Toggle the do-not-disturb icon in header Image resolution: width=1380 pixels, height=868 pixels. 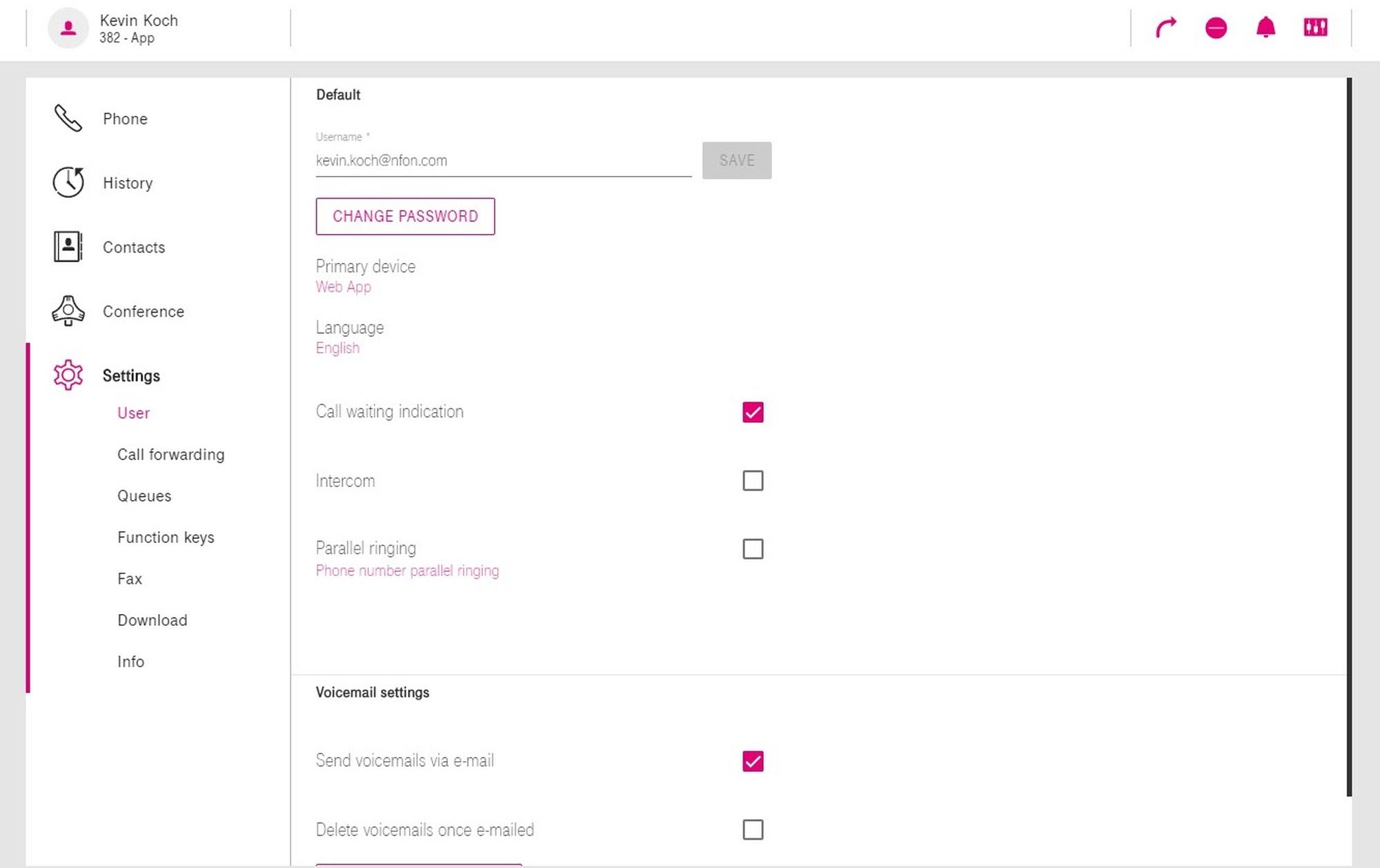pyautogui.click(x=1216, y=28)
